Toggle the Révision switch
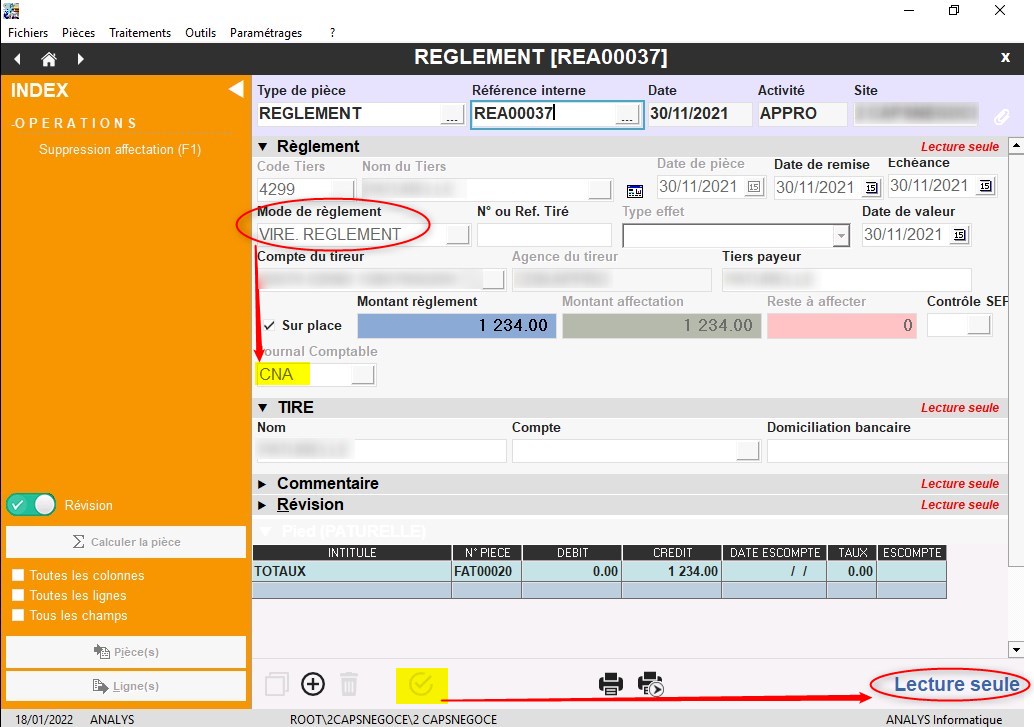 [31, 505]
